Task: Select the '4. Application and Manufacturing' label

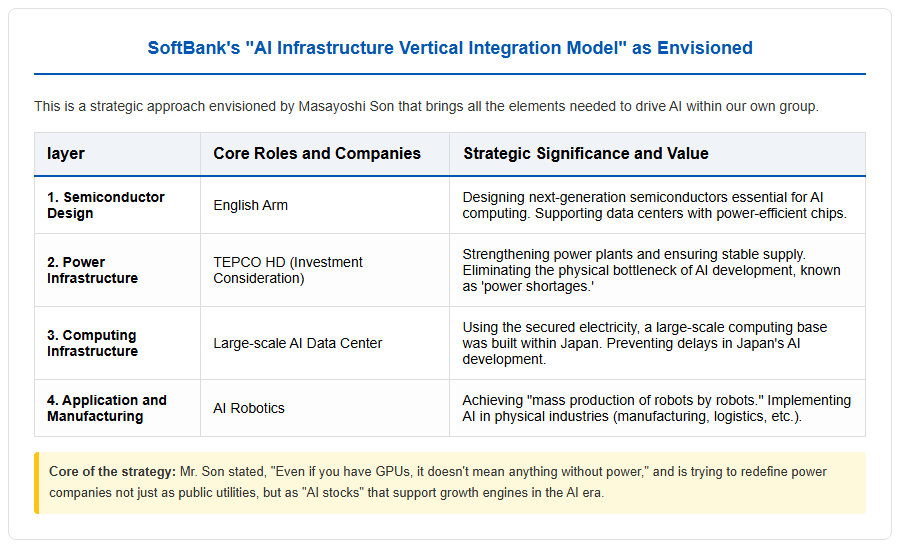Action: click(107, 408)
